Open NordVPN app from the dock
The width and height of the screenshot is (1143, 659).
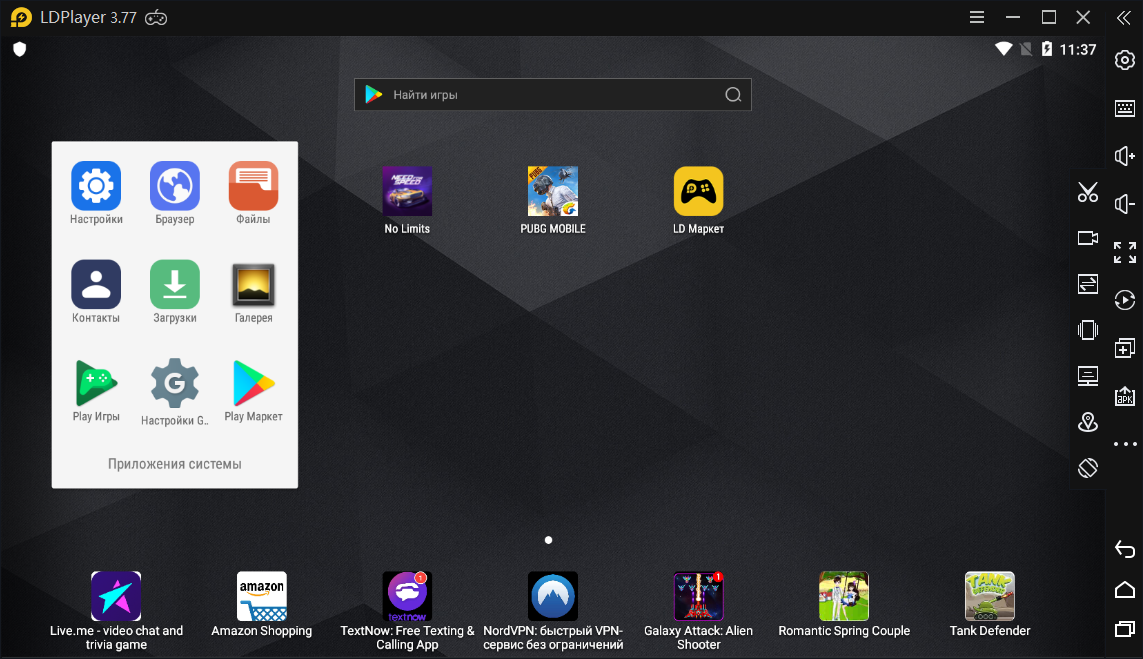tap(553, 611)
